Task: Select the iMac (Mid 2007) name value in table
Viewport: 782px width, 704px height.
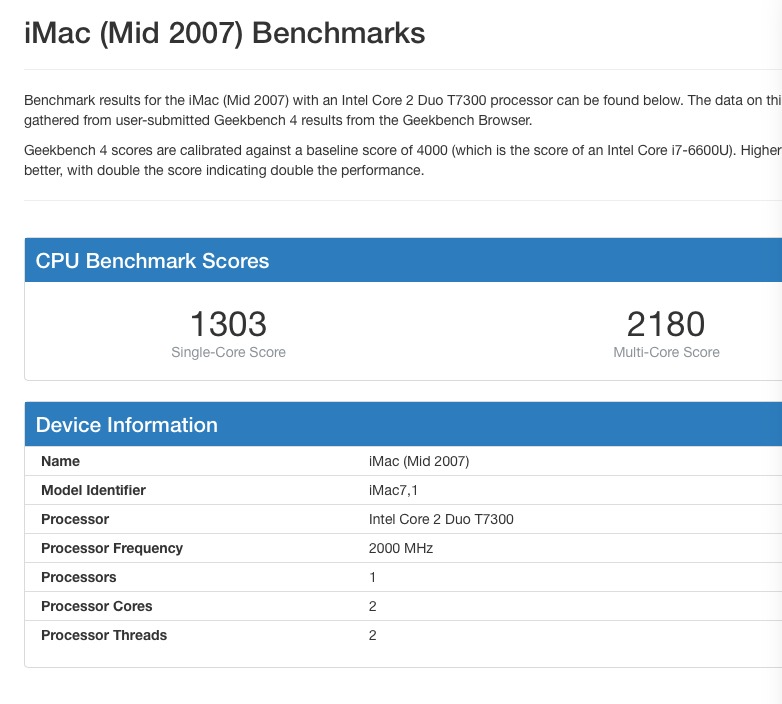Action: click(x=419, y=461)
